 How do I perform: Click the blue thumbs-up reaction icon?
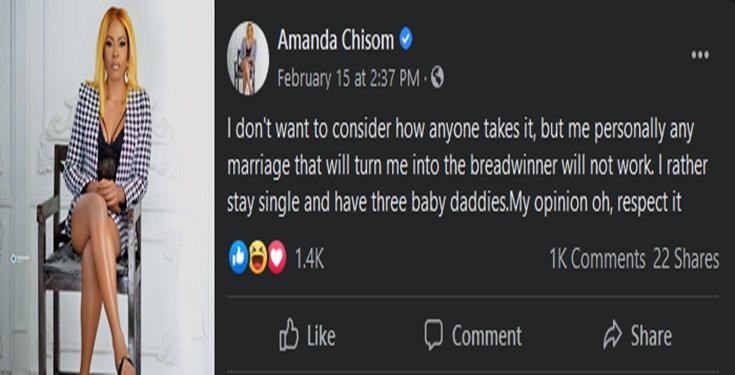tap(239, 257)
